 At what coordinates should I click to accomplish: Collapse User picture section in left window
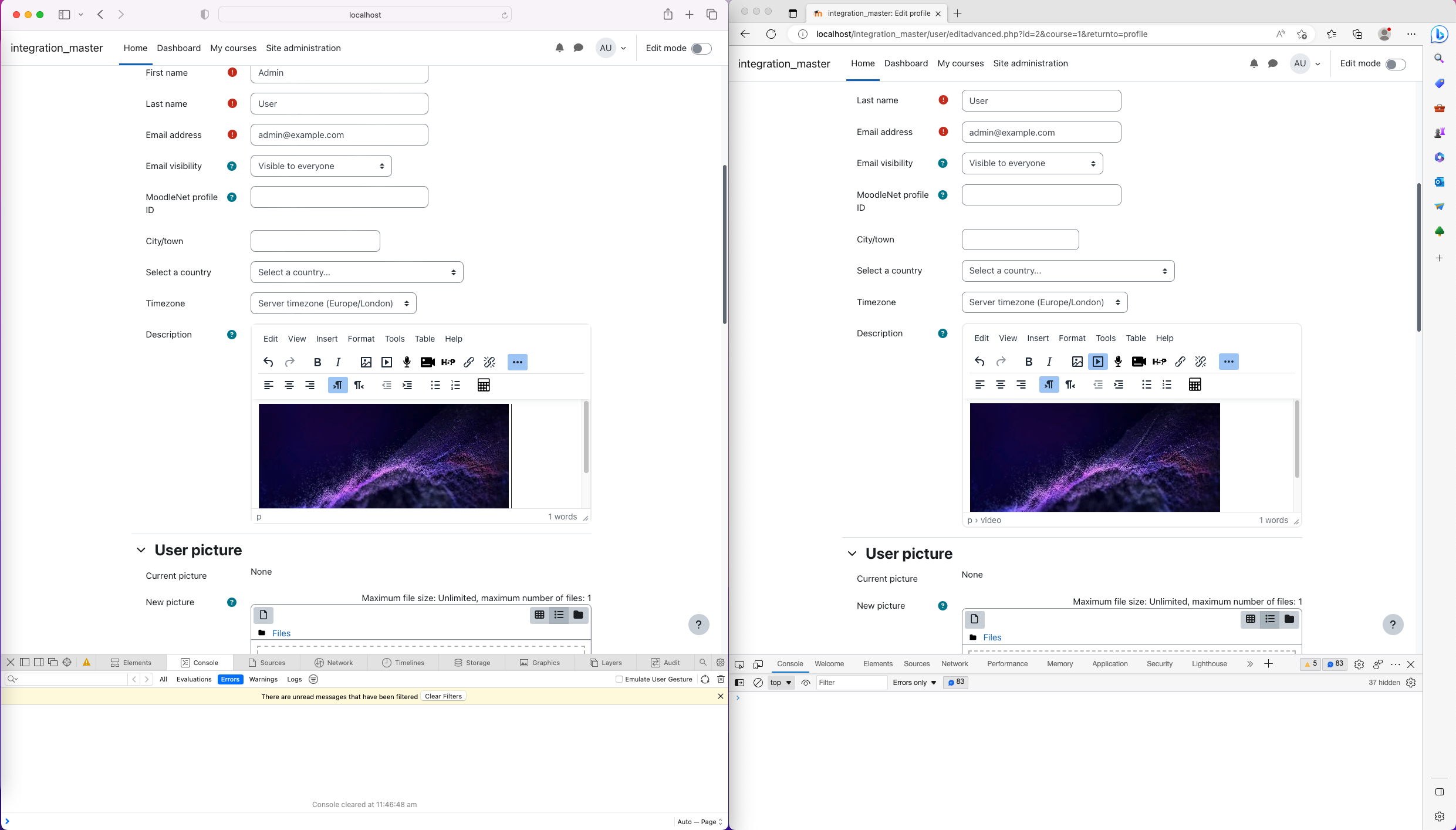[x=141, y=550]
